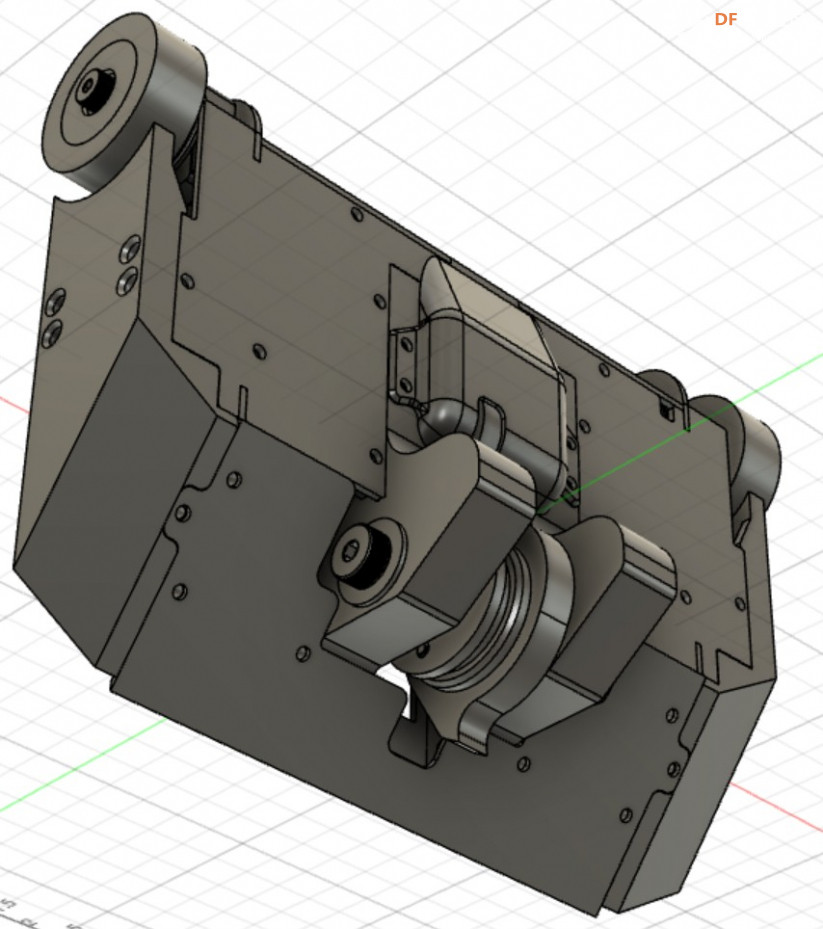Select the threaded cylinder between the clamp blocks

point(498,616)
